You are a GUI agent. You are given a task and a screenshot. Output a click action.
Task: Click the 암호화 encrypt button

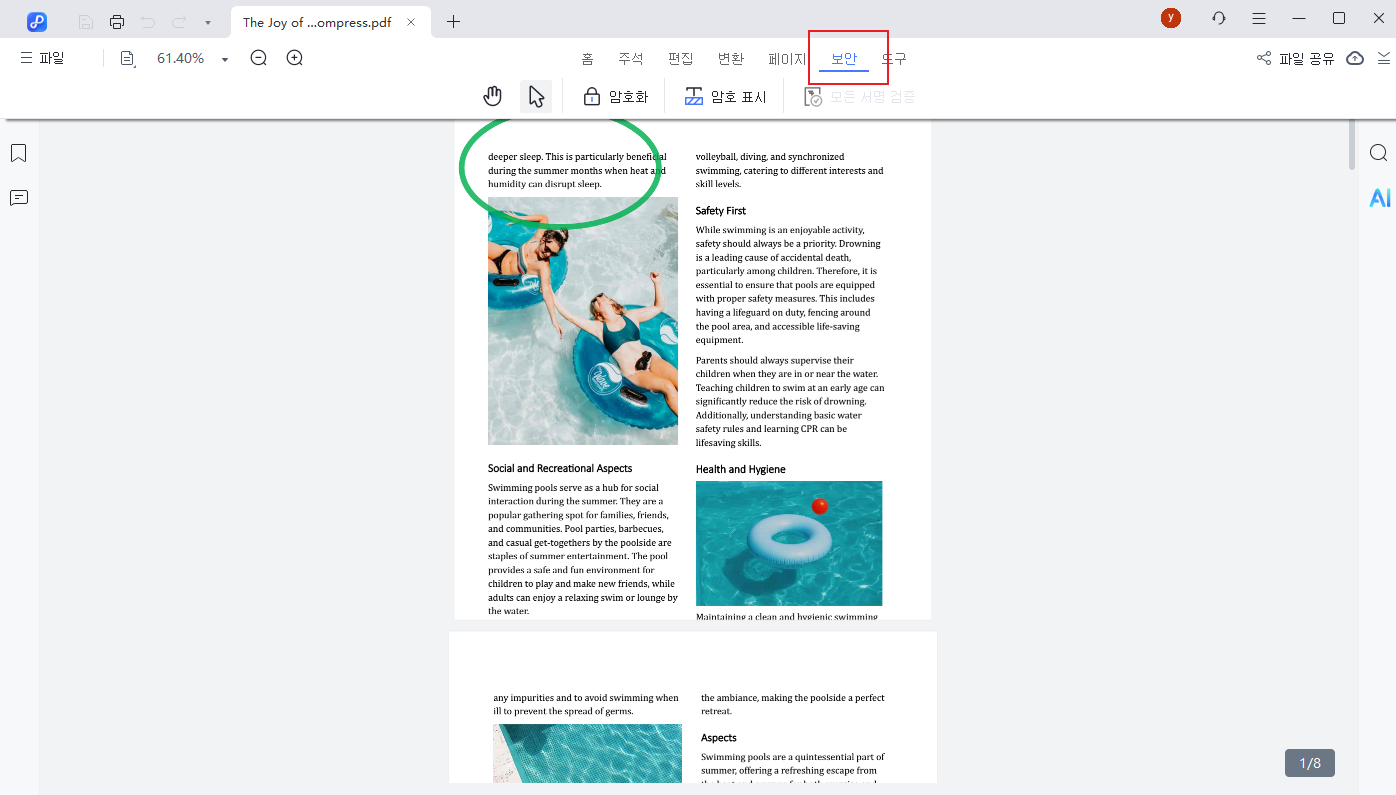click(x=616, y=97)
